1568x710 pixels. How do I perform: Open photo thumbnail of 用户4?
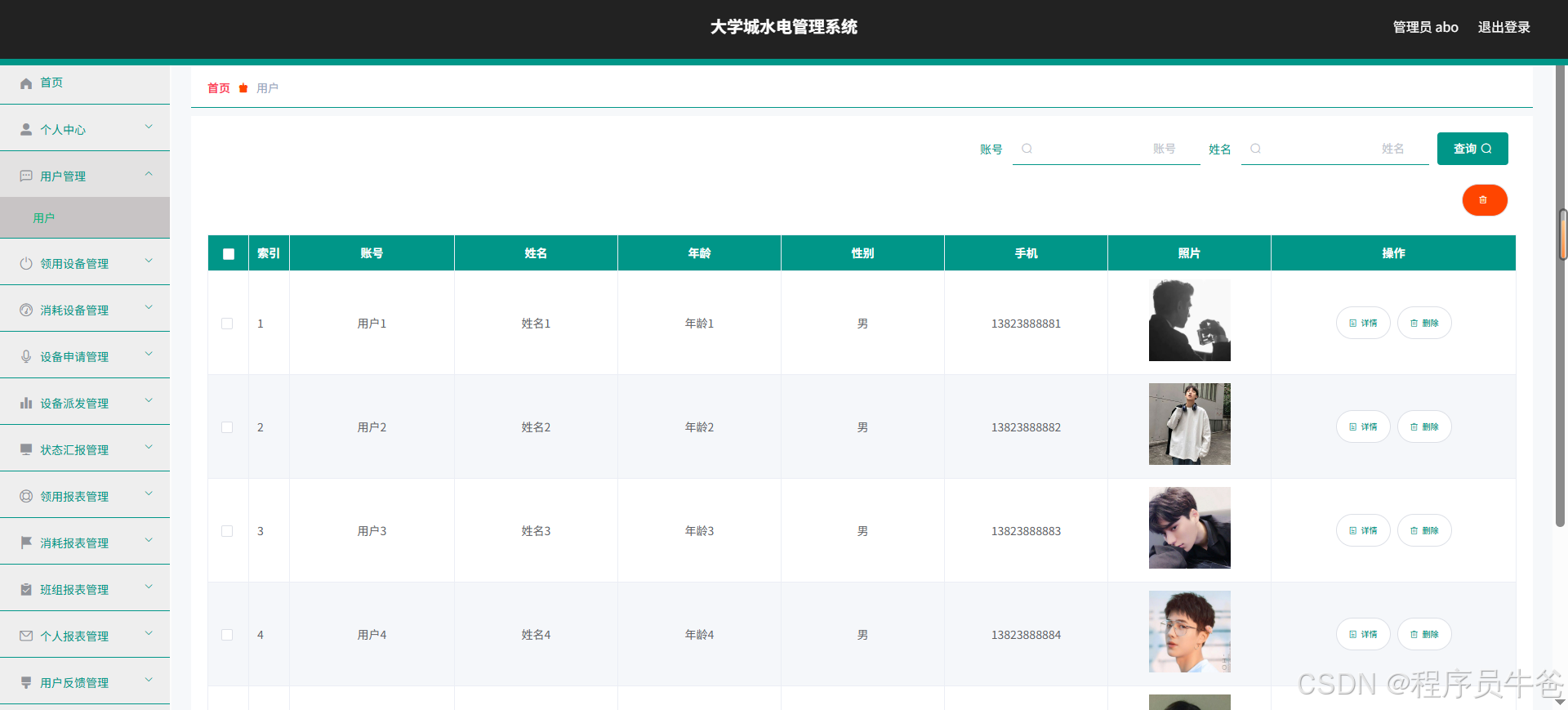click(1190, 632)
